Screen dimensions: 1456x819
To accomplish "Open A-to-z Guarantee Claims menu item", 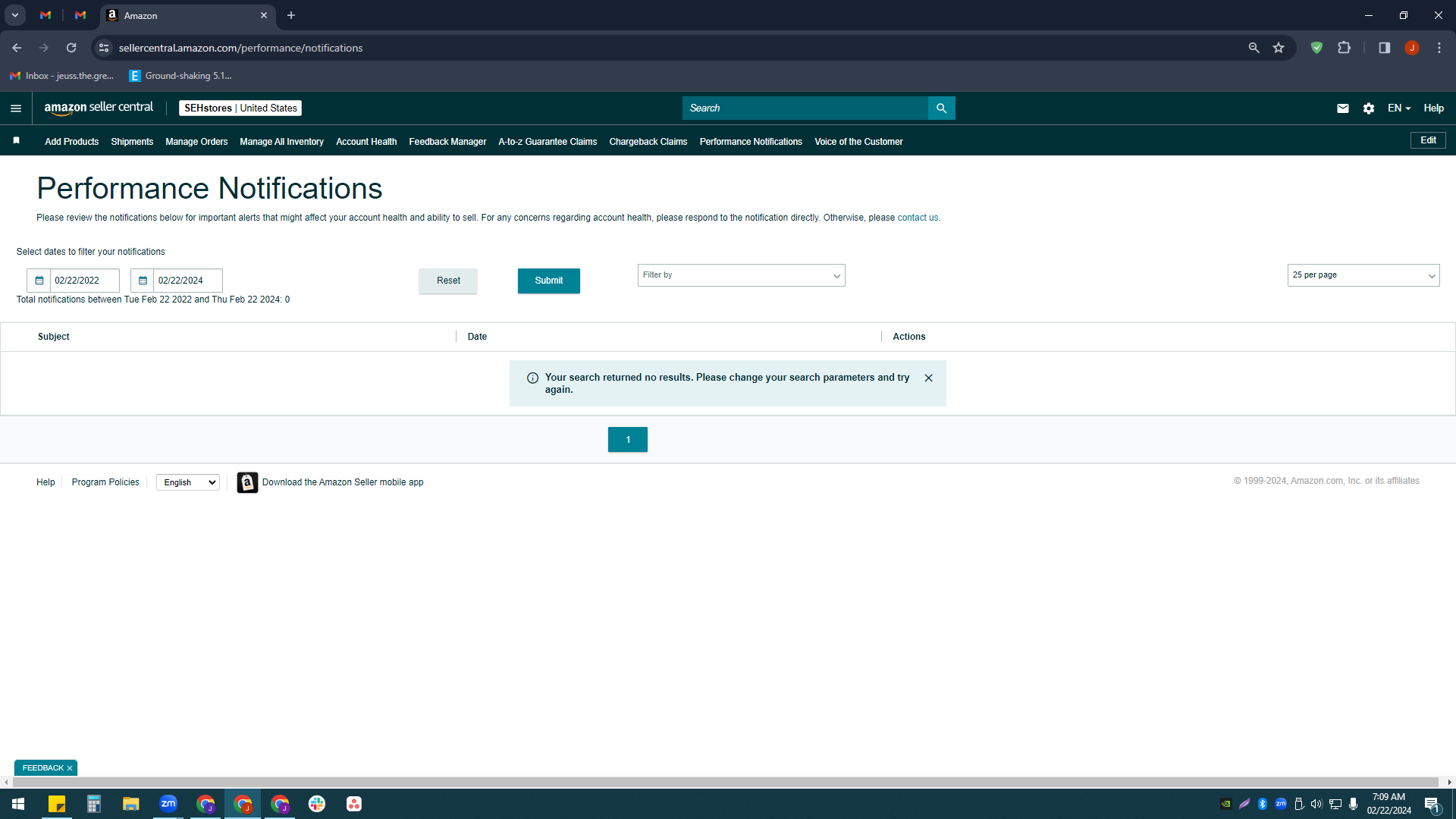I will point(548,142).
